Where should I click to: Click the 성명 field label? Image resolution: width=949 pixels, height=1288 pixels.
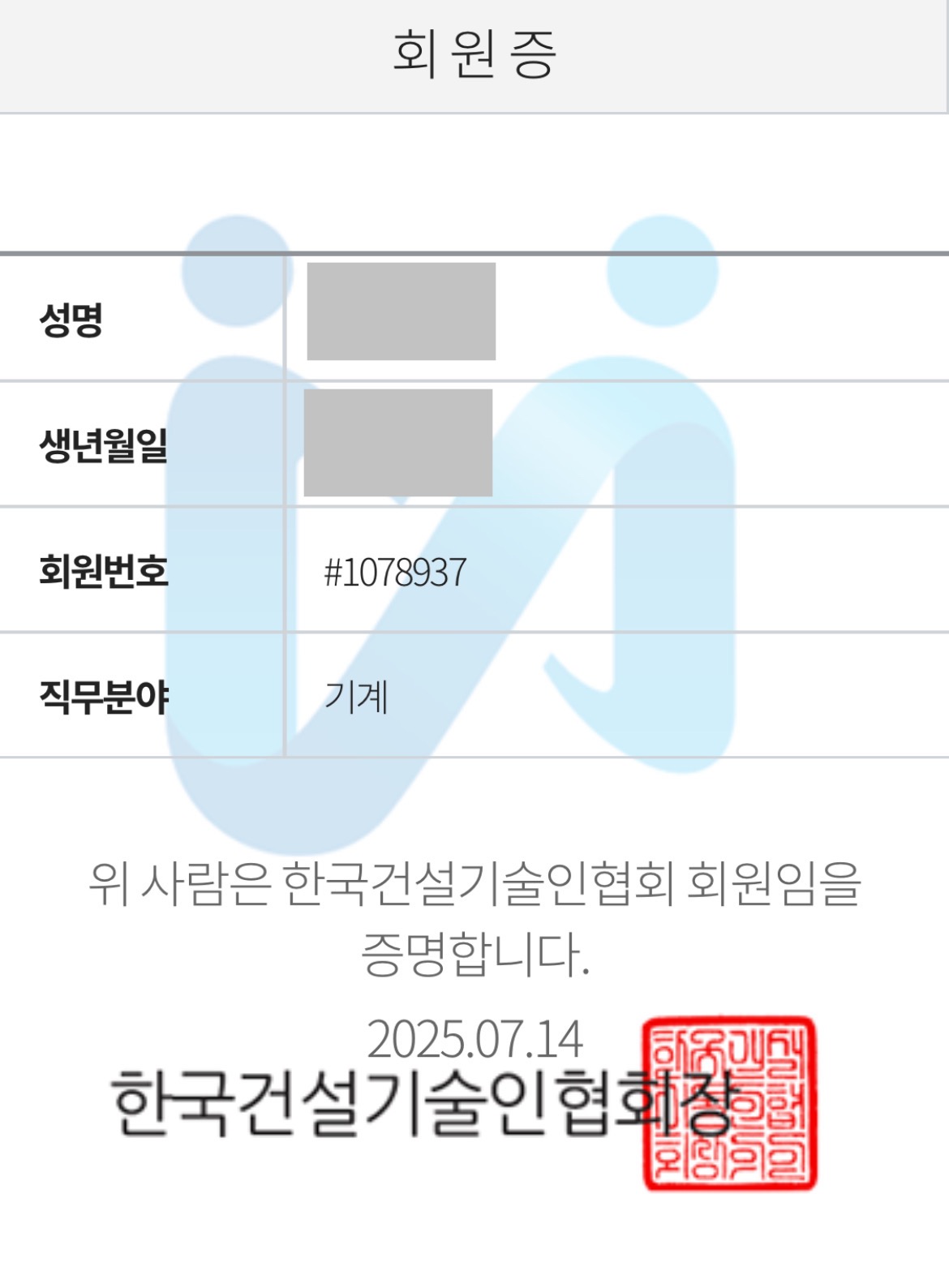[71, 319]
